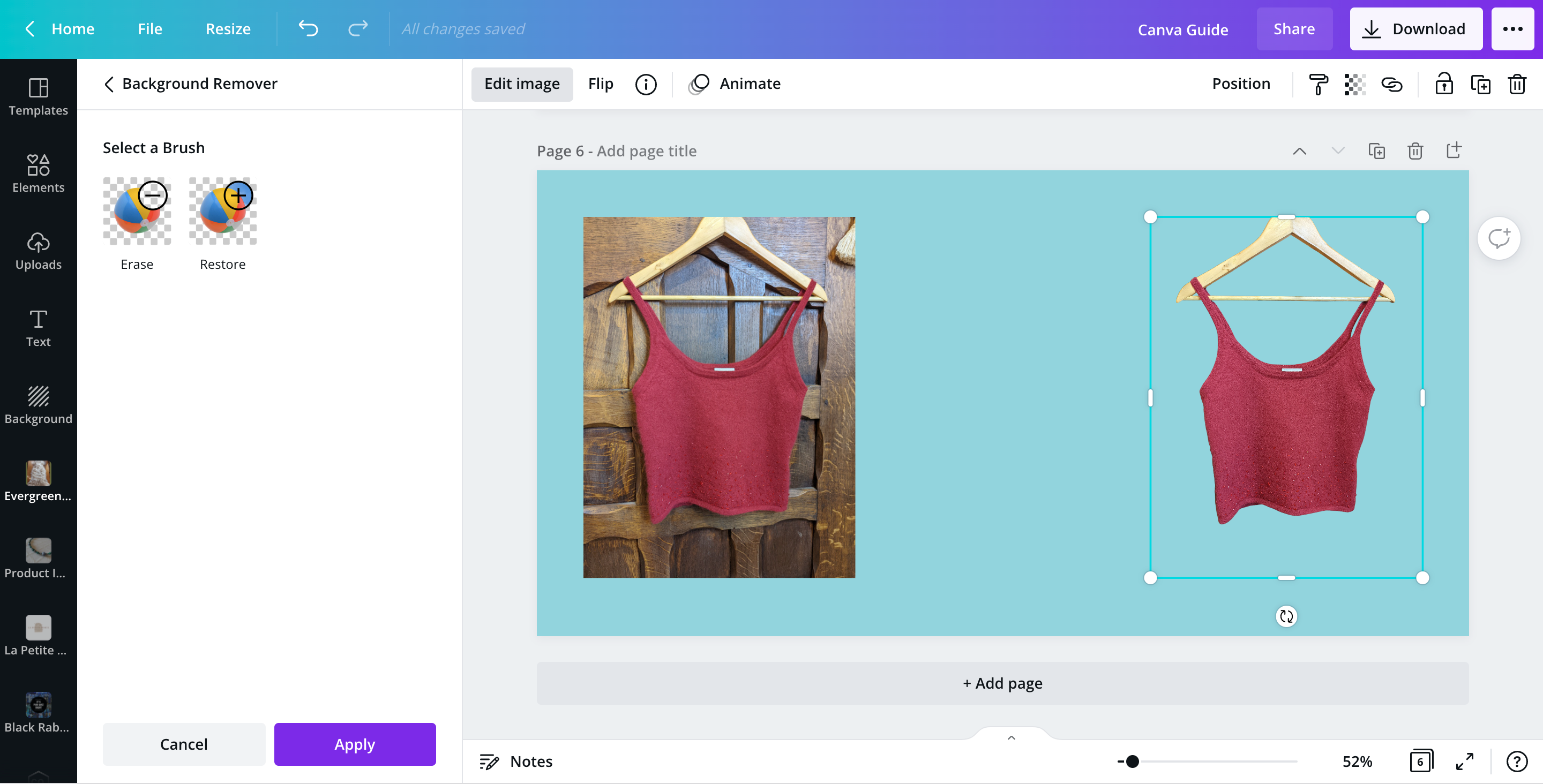Open the transparency settings
The width and height of the screenshot is (1543, 784).
(x=1355, y=84)
